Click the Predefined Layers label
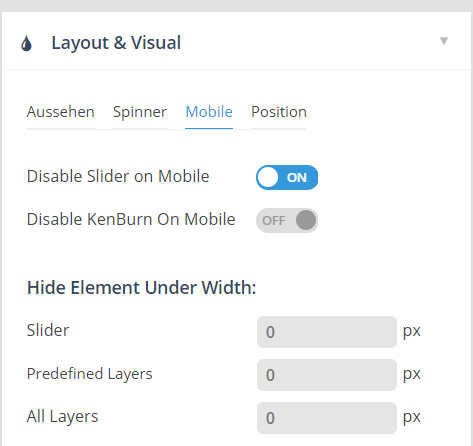This screenshot has width=473, height=446. 90,374
